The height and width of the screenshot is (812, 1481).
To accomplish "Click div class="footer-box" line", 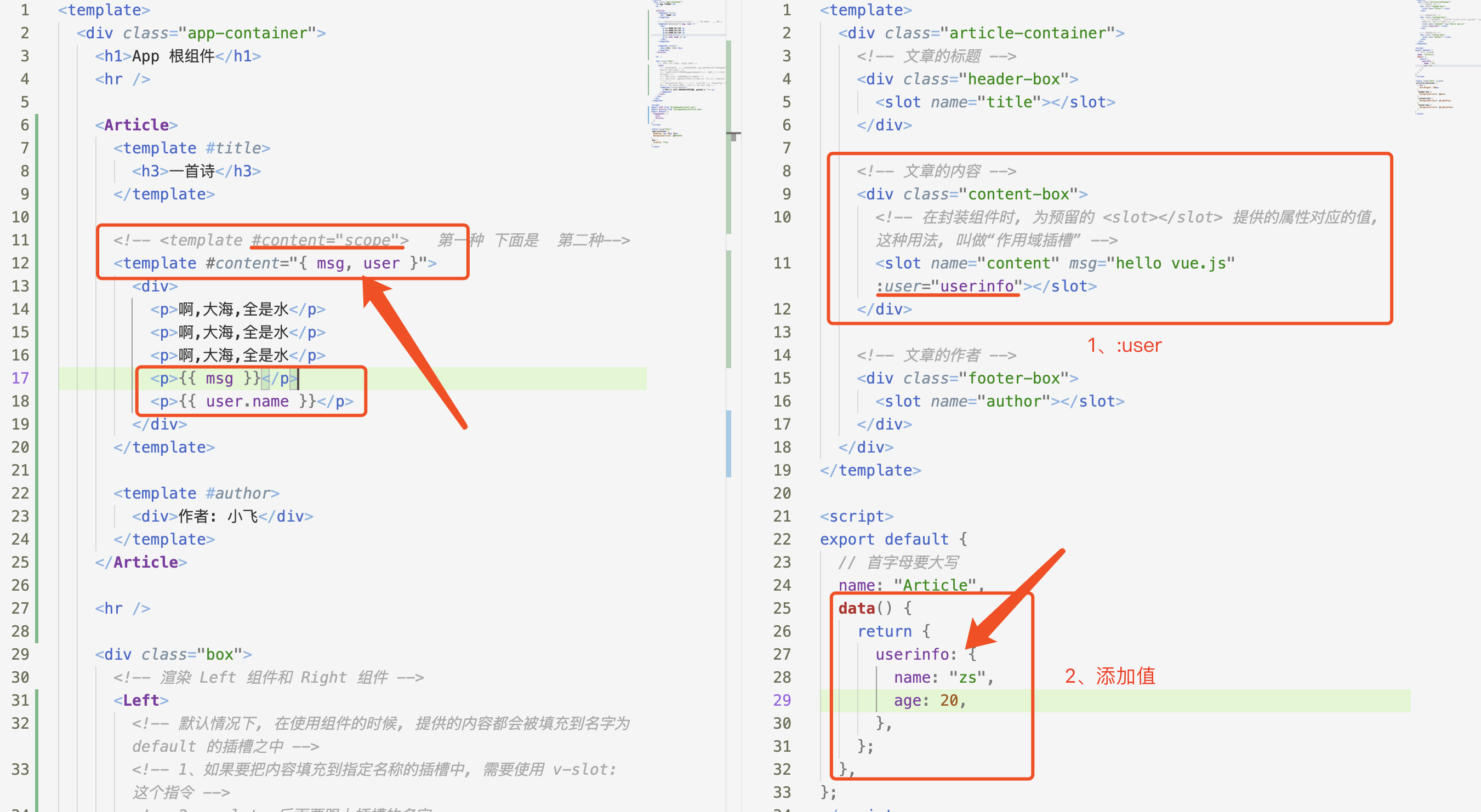I will 967,378.
